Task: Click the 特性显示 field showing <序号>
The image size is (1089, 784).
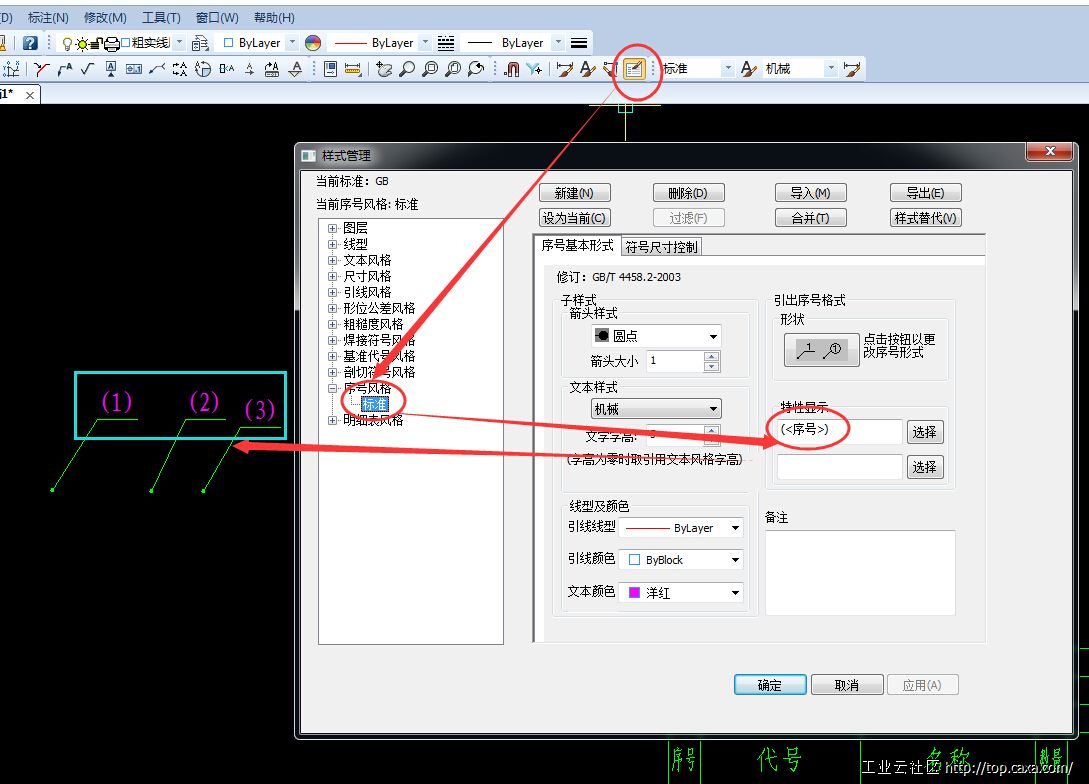Action: pyautogui.click(x=840, y=431)
